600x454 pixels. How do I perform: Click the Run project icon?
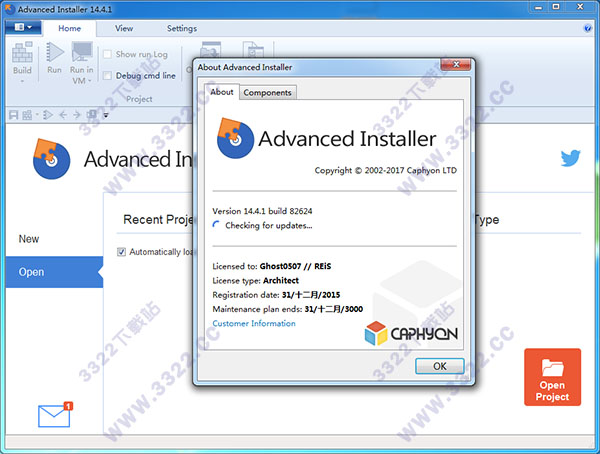55,52
